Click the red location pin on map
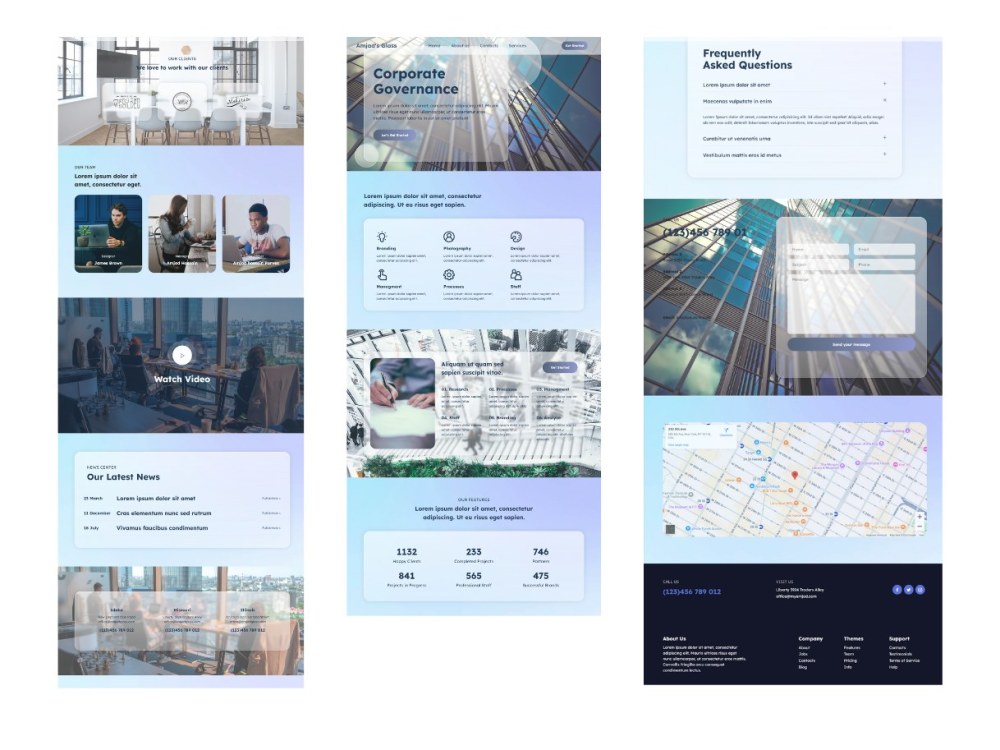1000x750 pixels. point(795,475)
